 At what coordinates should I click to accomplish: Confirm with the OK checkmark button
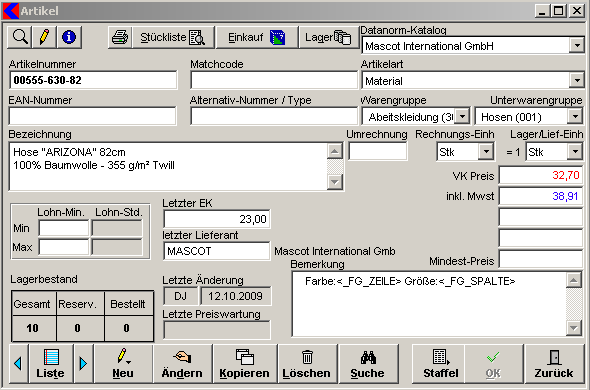click(x=493, y=363)
